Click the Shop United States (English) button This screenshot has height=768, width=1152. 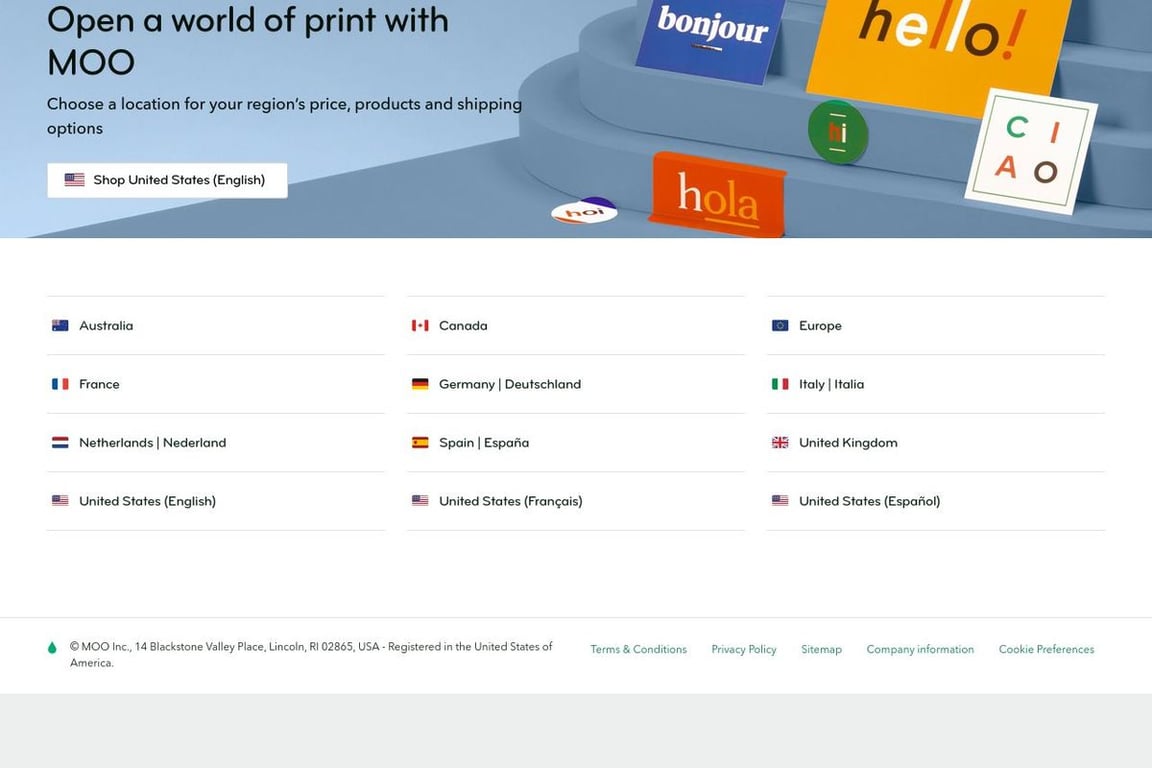168,180
